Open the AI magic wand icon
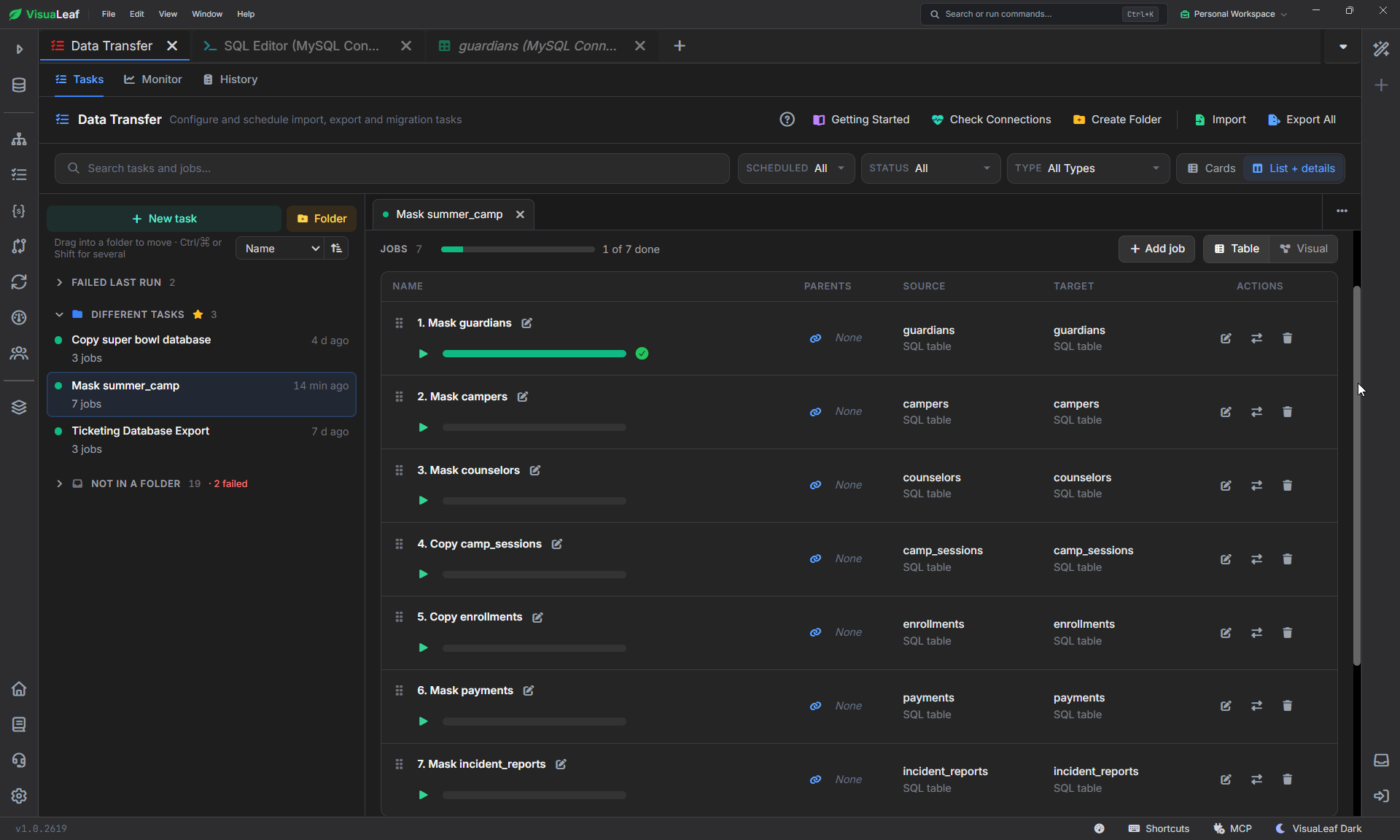This screenshot has height=840, width=1400. point(1381,49)
